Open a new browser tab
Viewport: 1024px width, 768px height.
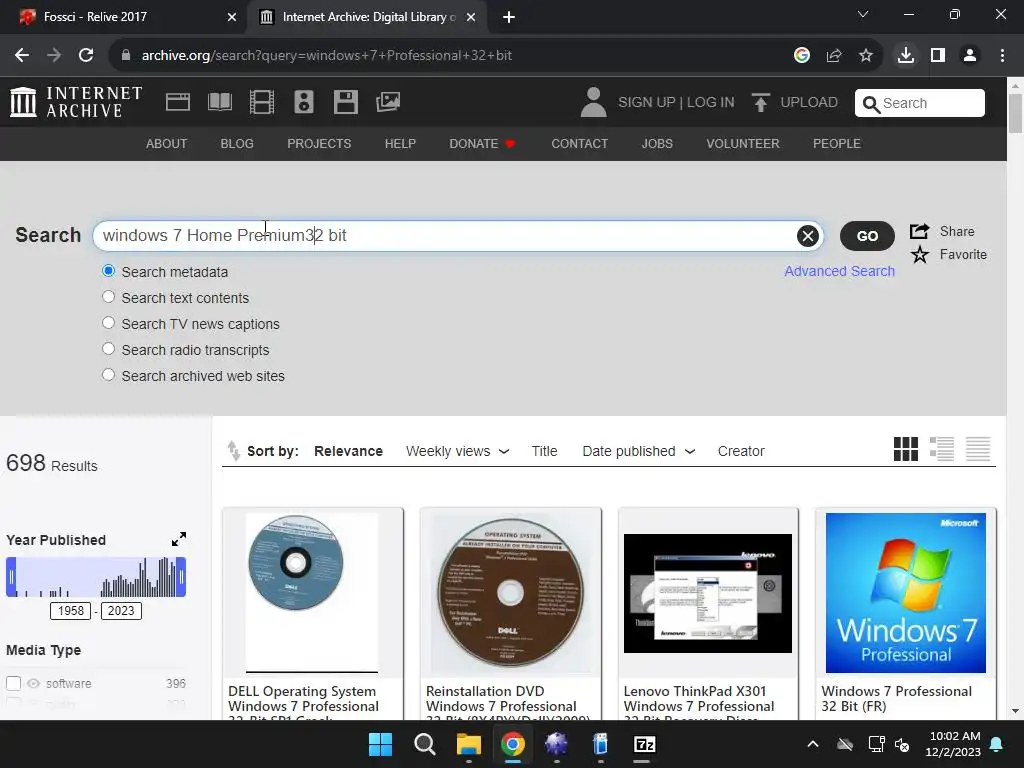tap(509, 17)
